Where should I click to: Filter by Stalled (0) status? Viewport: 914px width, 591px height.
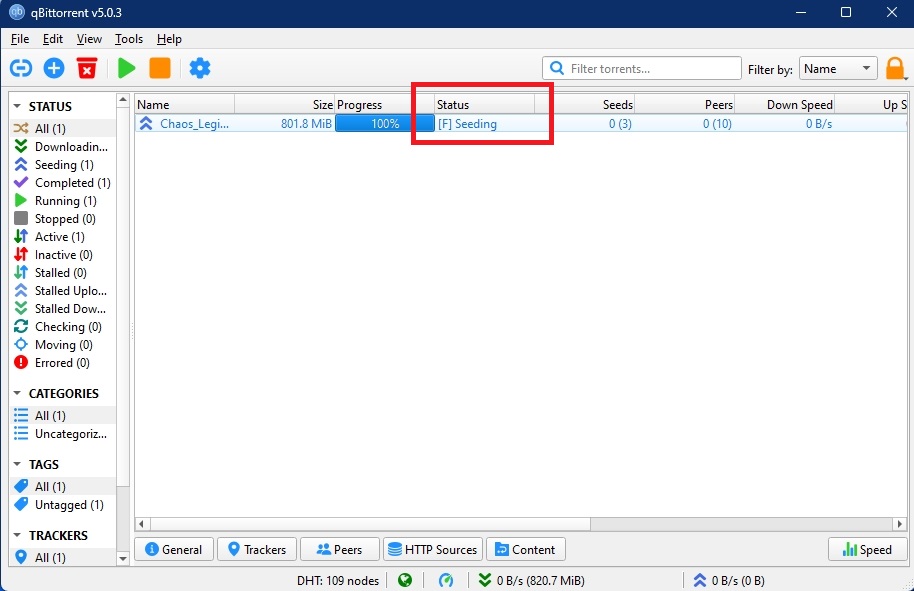63,273
